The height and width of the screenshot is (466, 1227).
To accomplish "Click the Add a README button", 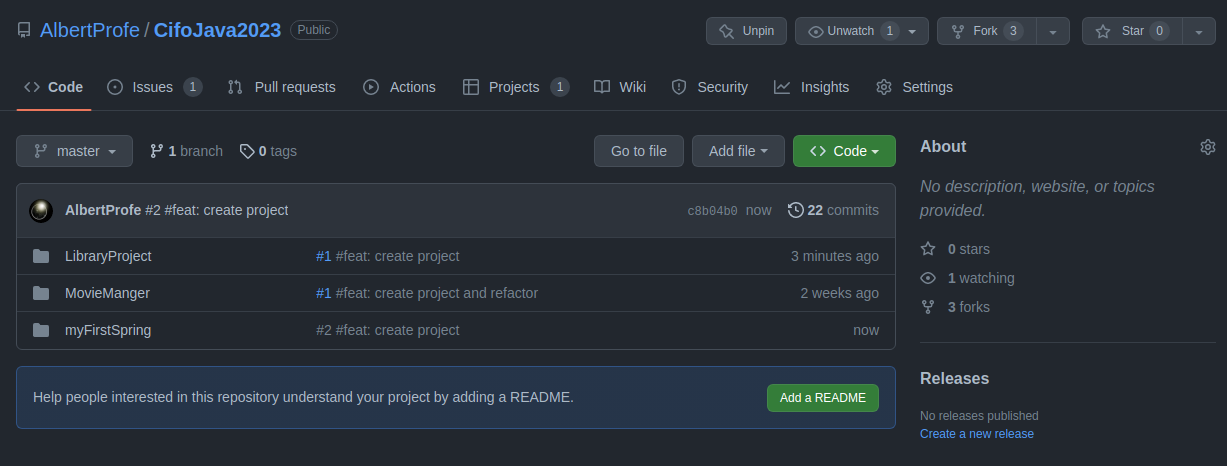I will [x=823, y=398].
